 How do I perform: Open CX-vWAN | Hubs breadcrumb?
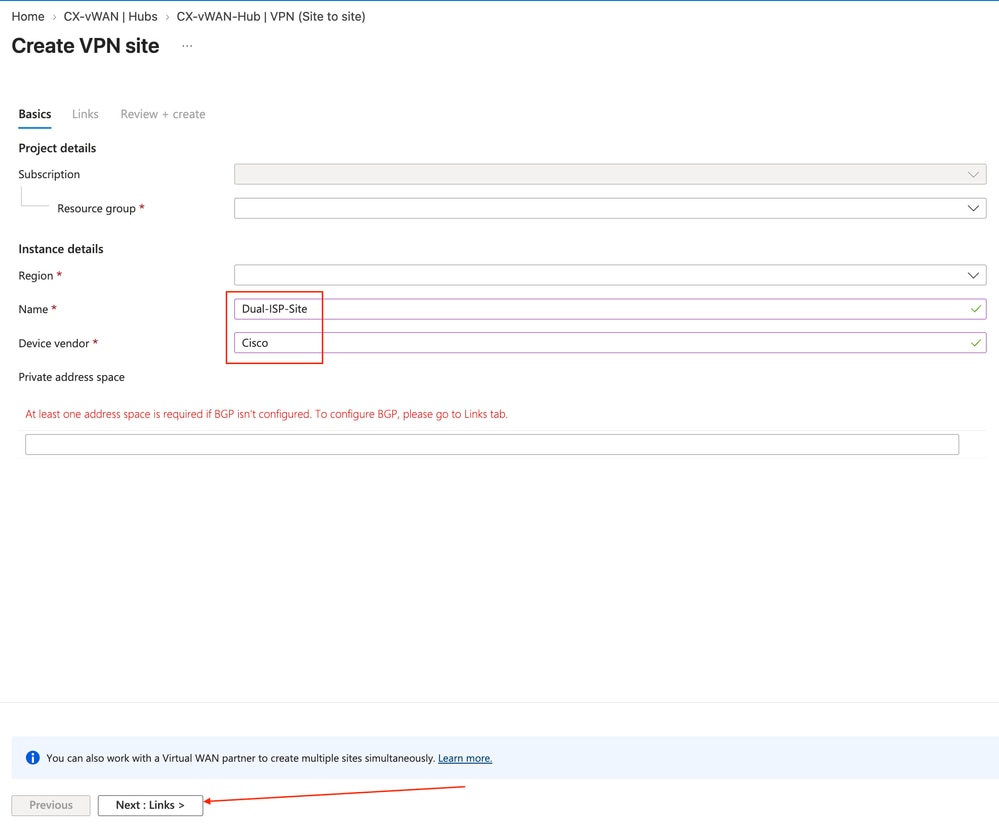(x=110, y=17)
